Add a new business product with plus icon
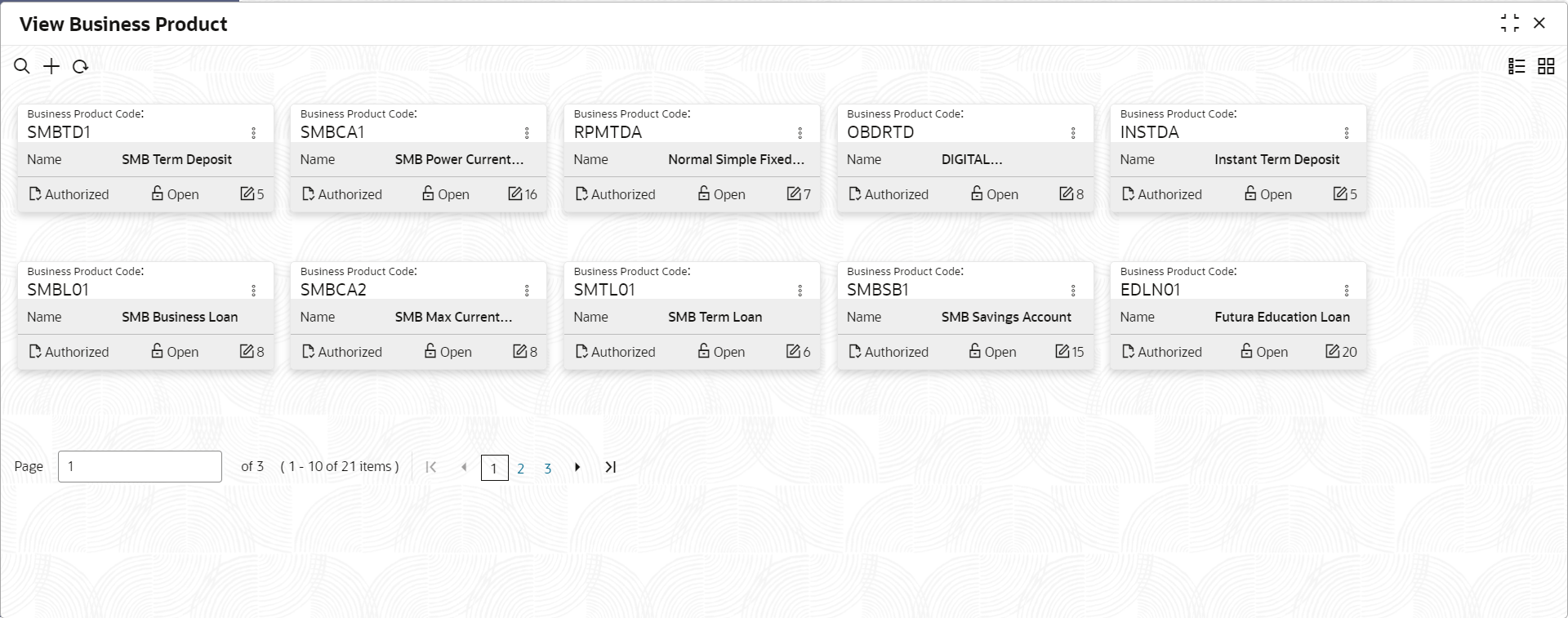Image resolution: width=1568 pixels, height=618 pixels. [x=51, y=66]
